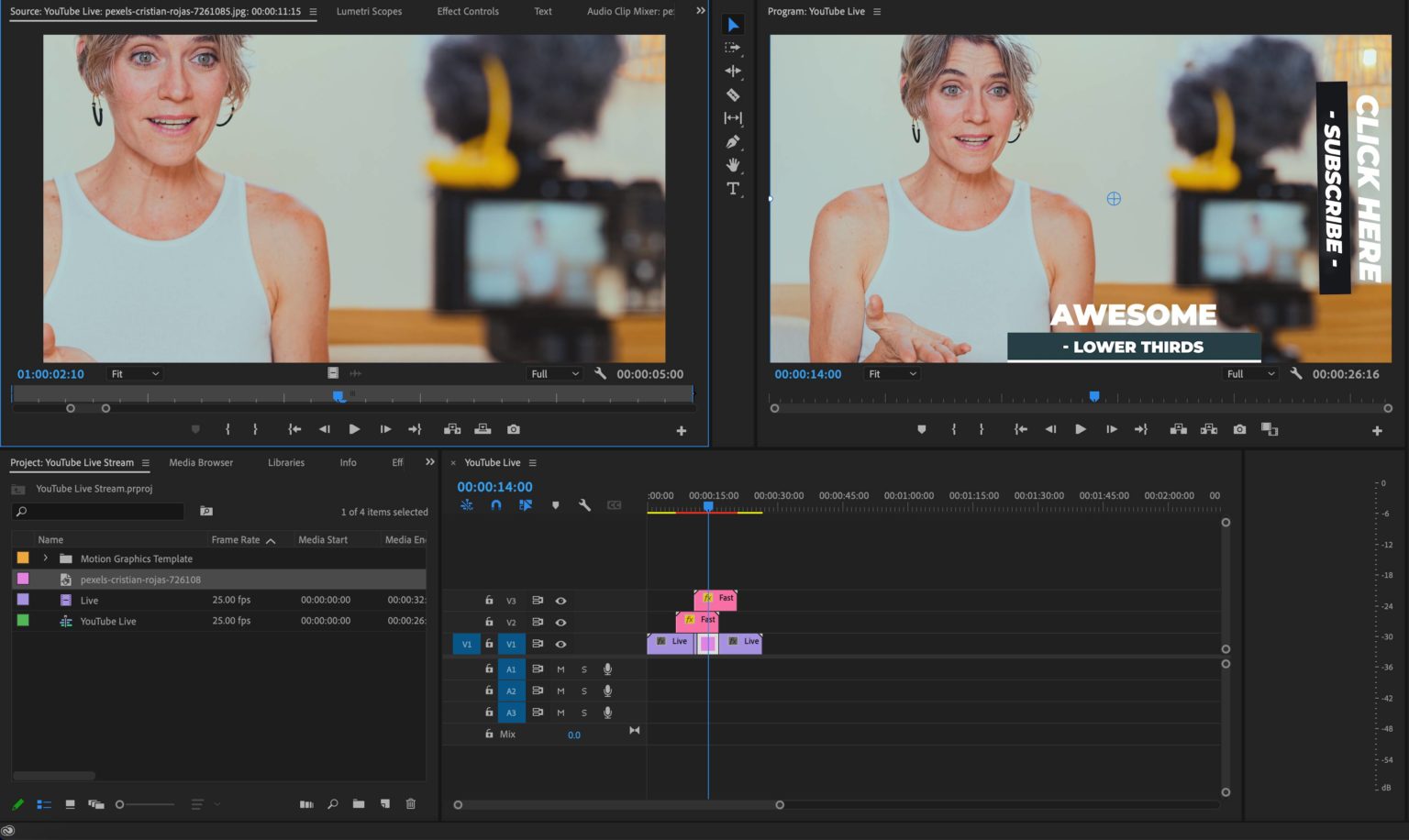Select the Type tool

pyautogui.click(x=733, y=189)
